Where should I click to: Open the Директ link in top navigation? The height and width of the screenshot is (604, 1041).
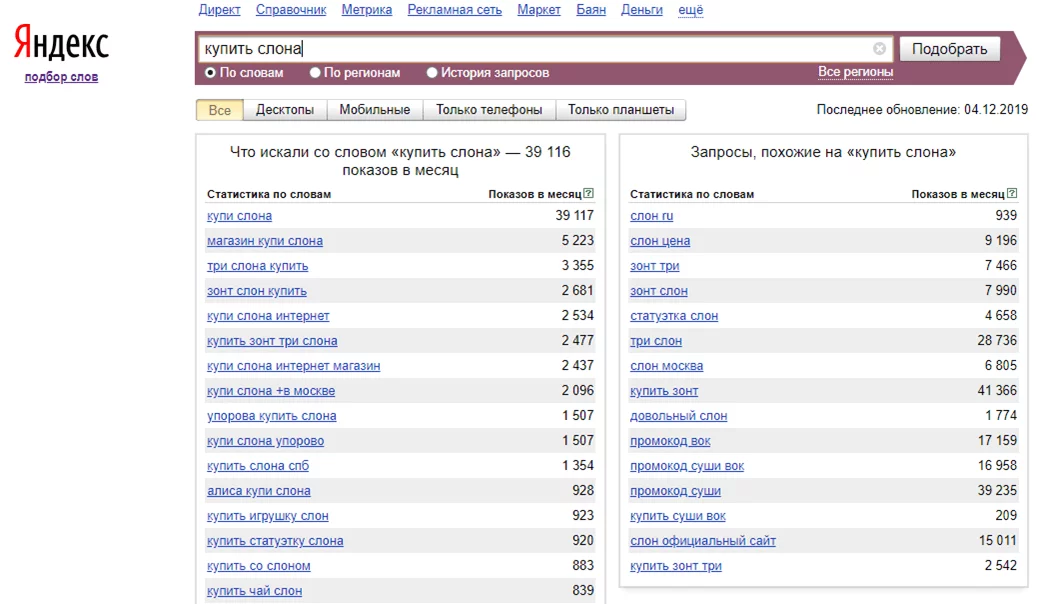(x=219, y=10)
